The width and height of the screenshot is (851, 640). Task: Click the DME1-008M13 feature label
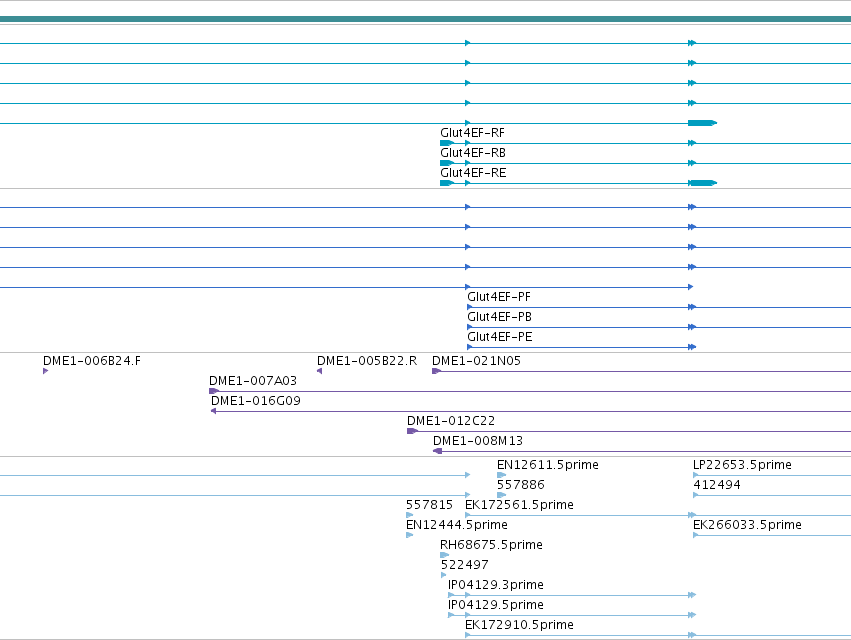click(478, 441)
